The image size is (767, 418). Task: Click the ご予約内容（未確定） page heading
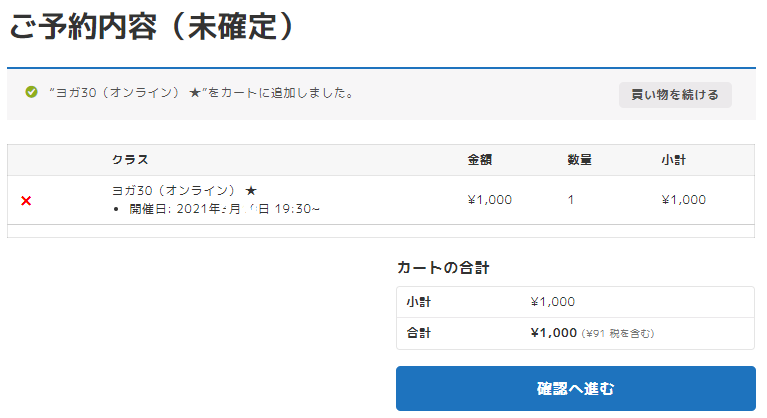153,26
